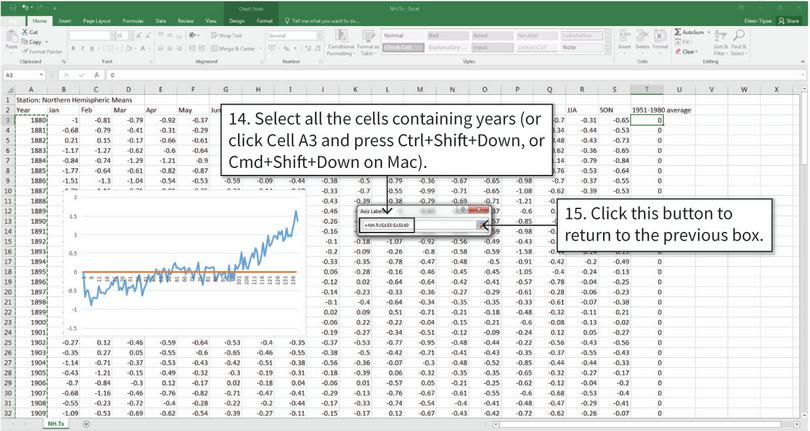Viewport: 810px width, 431px height.
Task: Toggle Underline formatting
Action: click(x=92, y=48)
